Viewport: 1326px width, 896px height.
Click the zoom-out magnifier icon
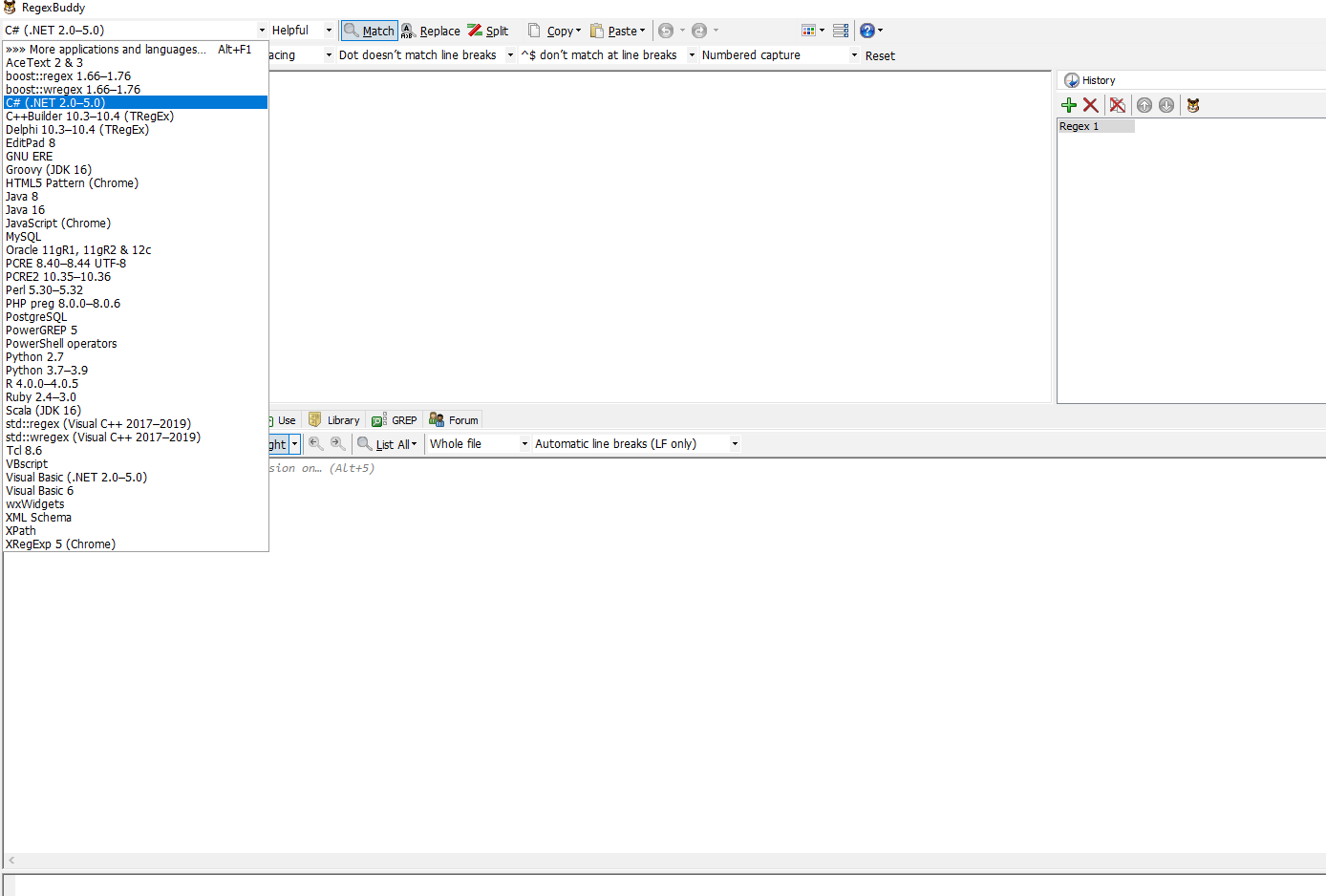coord(315,444)
